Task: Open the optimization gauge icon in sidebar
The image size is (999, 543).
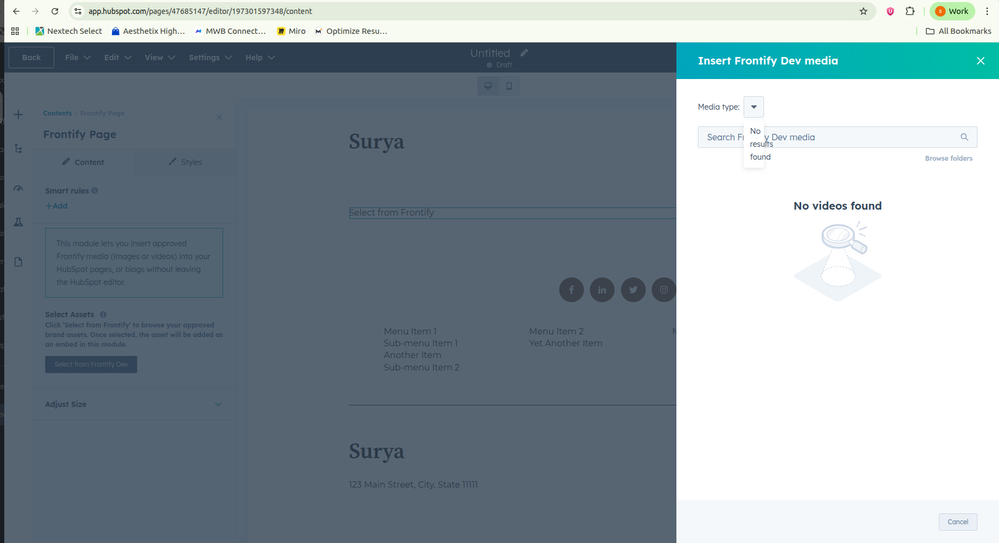Action: coord(18,189)
